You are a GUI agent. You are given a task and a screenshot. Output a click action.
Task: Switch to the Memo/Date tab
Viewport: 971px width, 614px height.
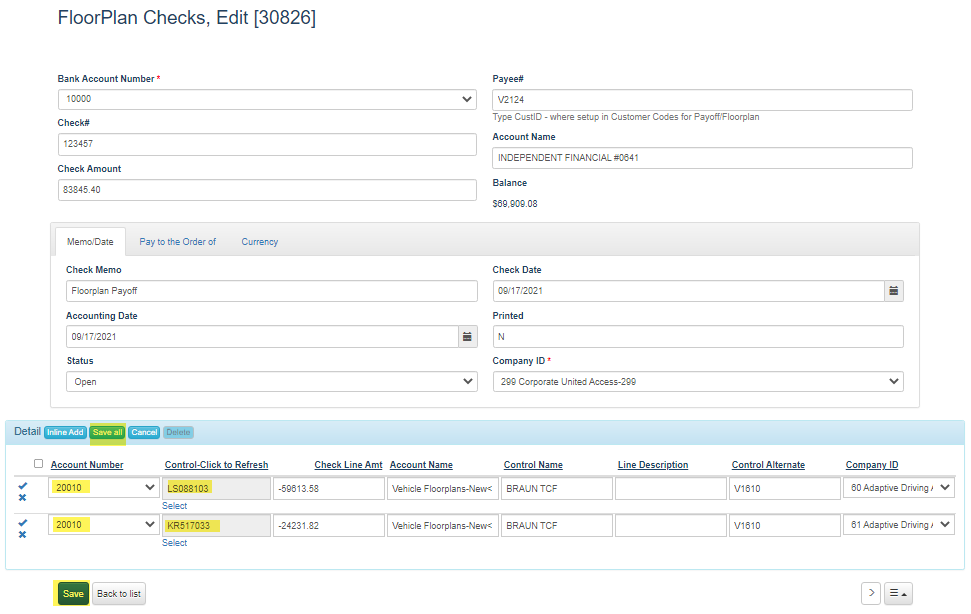[x=90, y=242]
